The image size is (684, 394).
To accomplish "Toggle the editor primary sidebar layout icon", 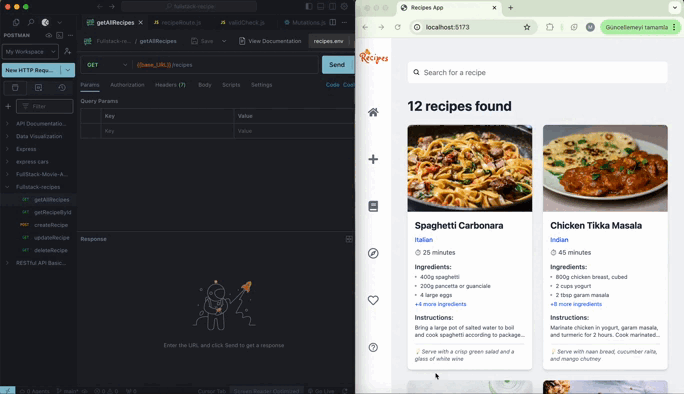I will 309,7.
